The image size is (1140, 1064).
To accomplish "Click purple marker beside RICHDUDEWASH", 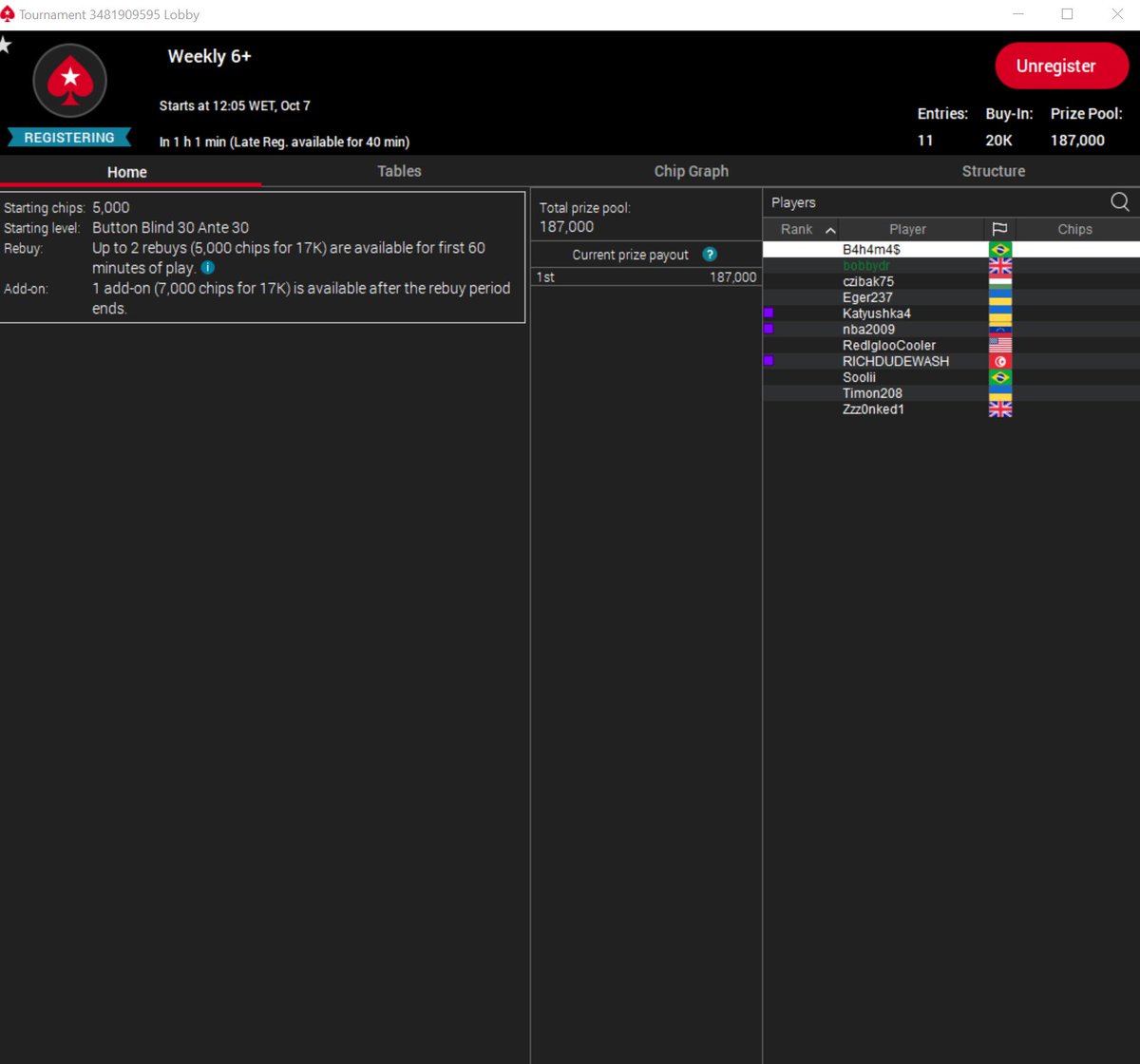I will [x=769, y=361].
